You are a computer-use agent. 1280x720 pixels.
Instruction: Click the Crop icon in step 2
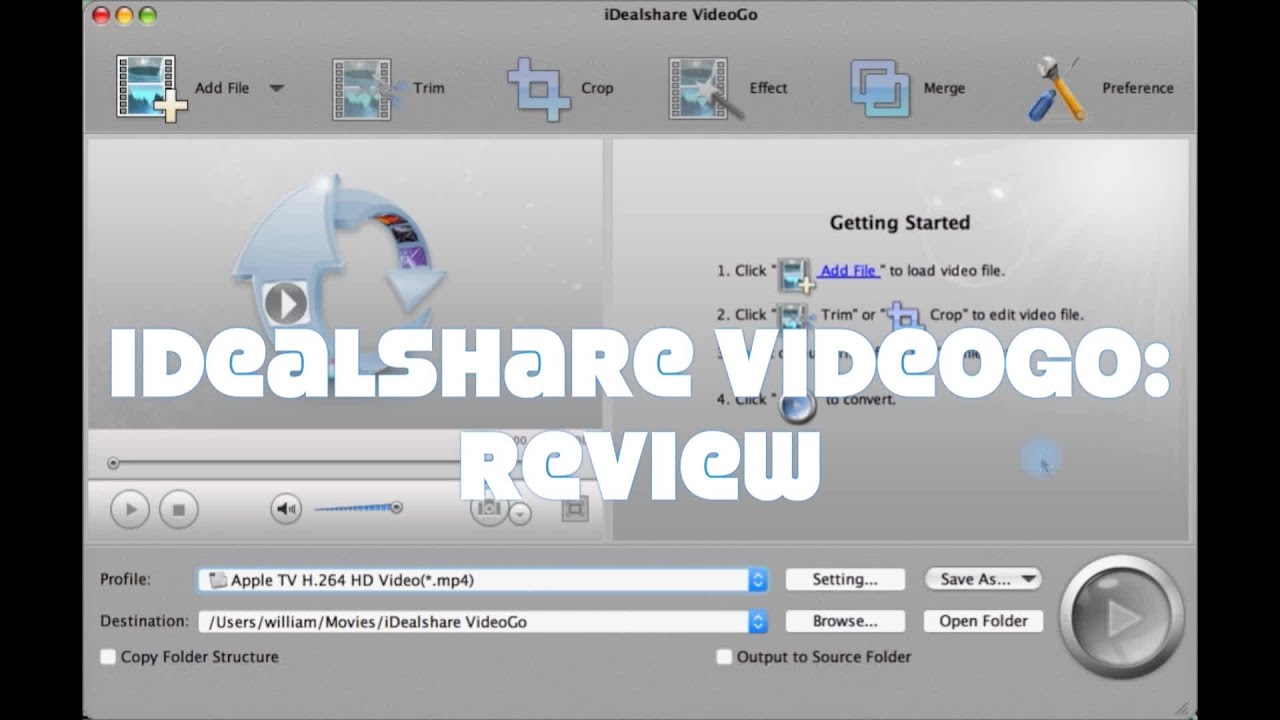tap(904, 316)
